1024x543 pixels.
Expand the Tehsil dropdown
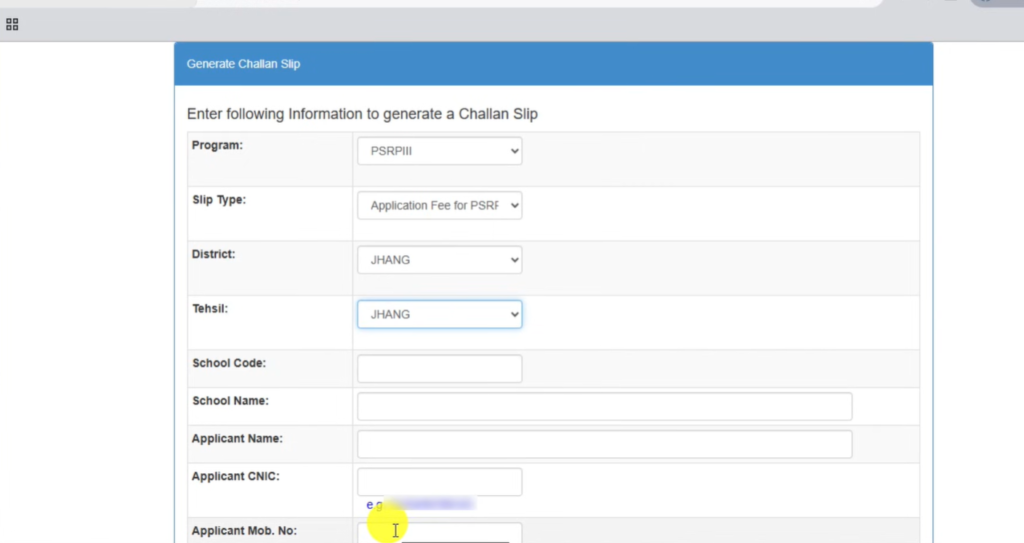pos(439,315)
